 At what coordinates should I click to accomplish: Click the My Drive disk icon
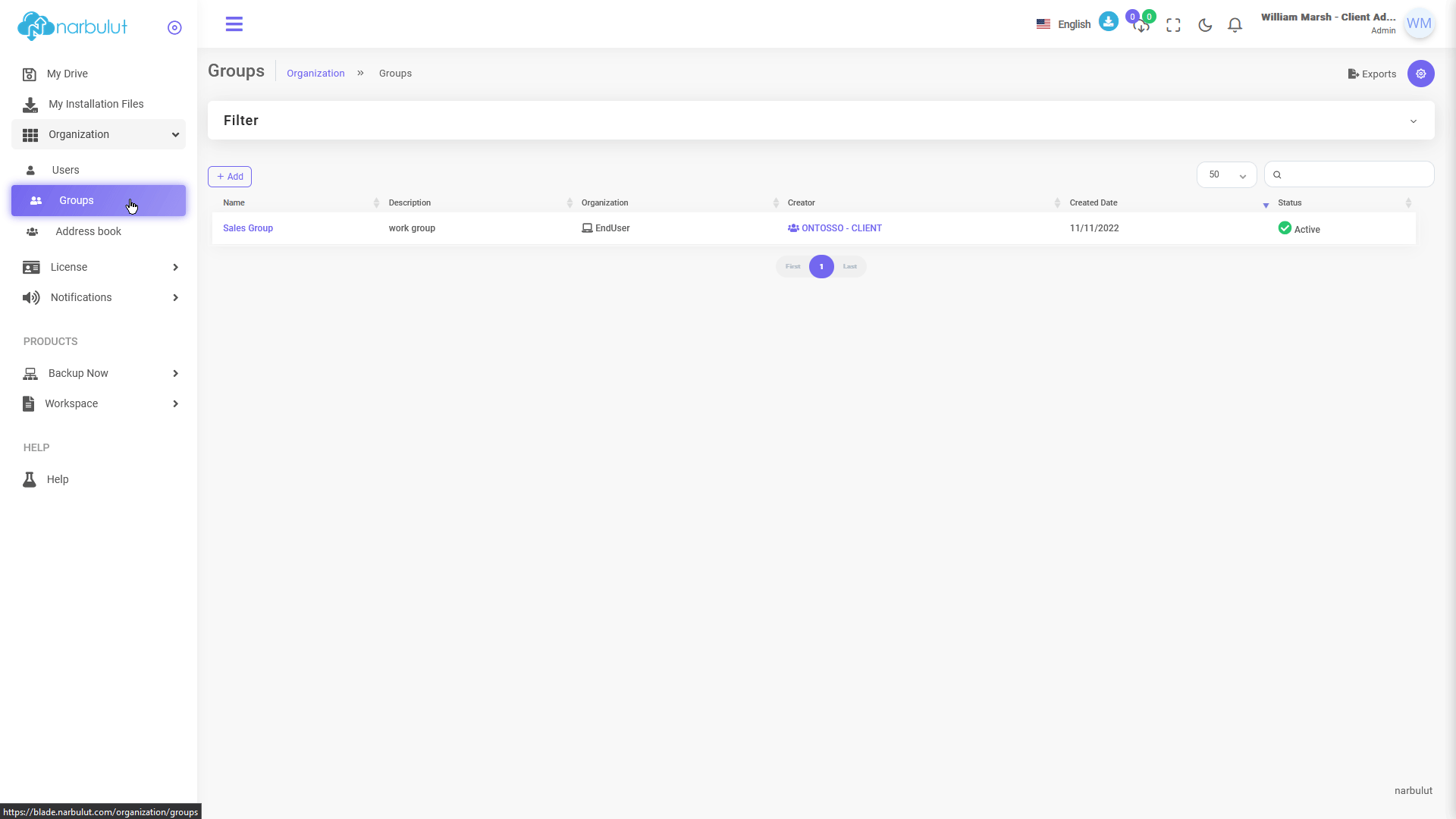tap(30, 74)
